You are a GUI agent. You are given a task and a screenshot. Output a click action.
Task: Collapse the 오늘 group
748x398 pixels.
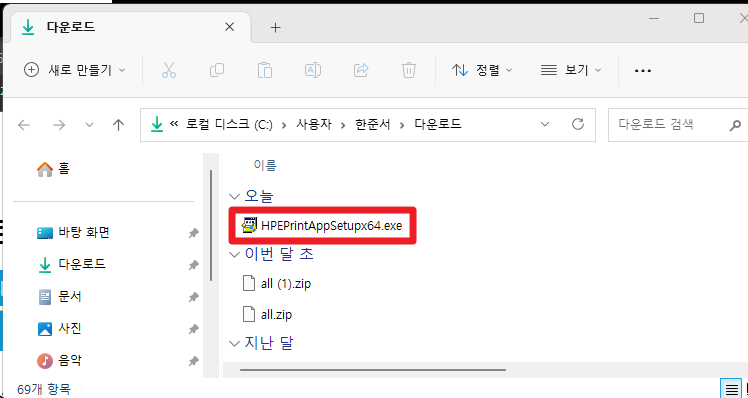234,196
